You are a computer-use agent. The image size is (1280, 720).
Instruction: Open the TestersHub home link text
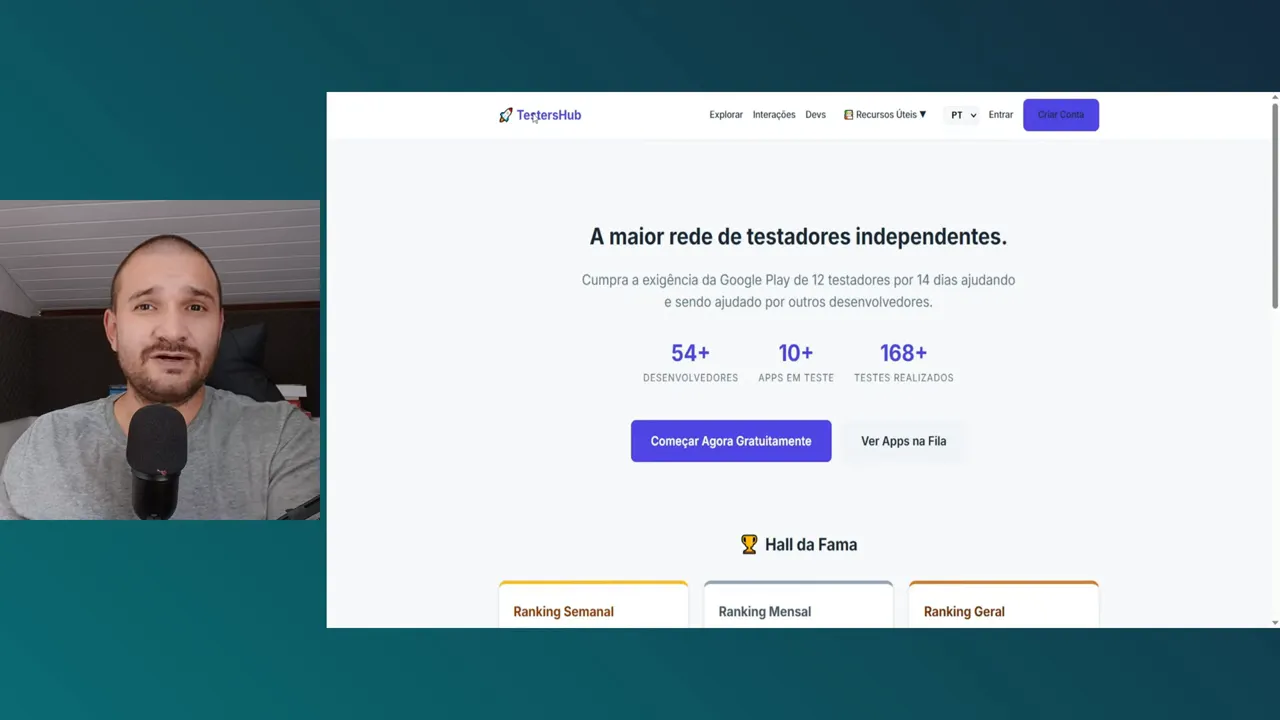(549, 115)
